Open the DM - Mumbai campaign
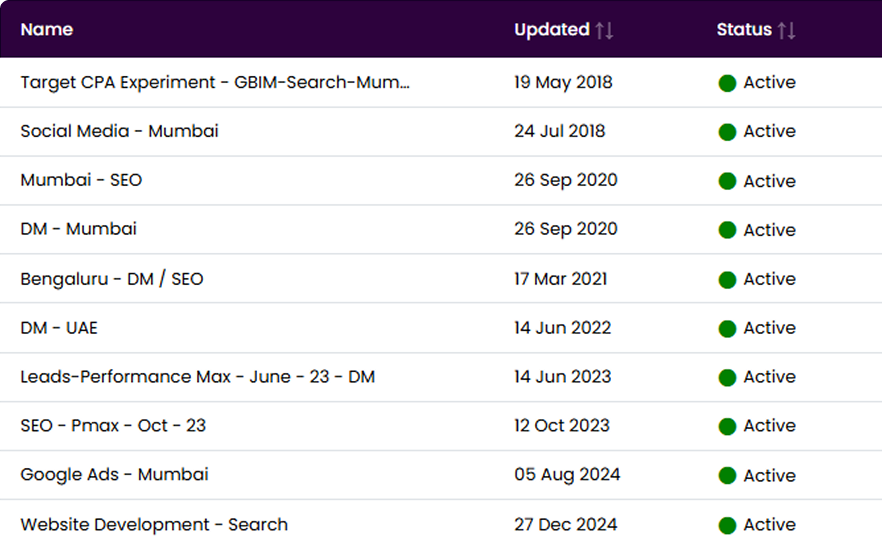Image resolution: width=882 pixels, height=547 pixels. [x=79, y=229]
